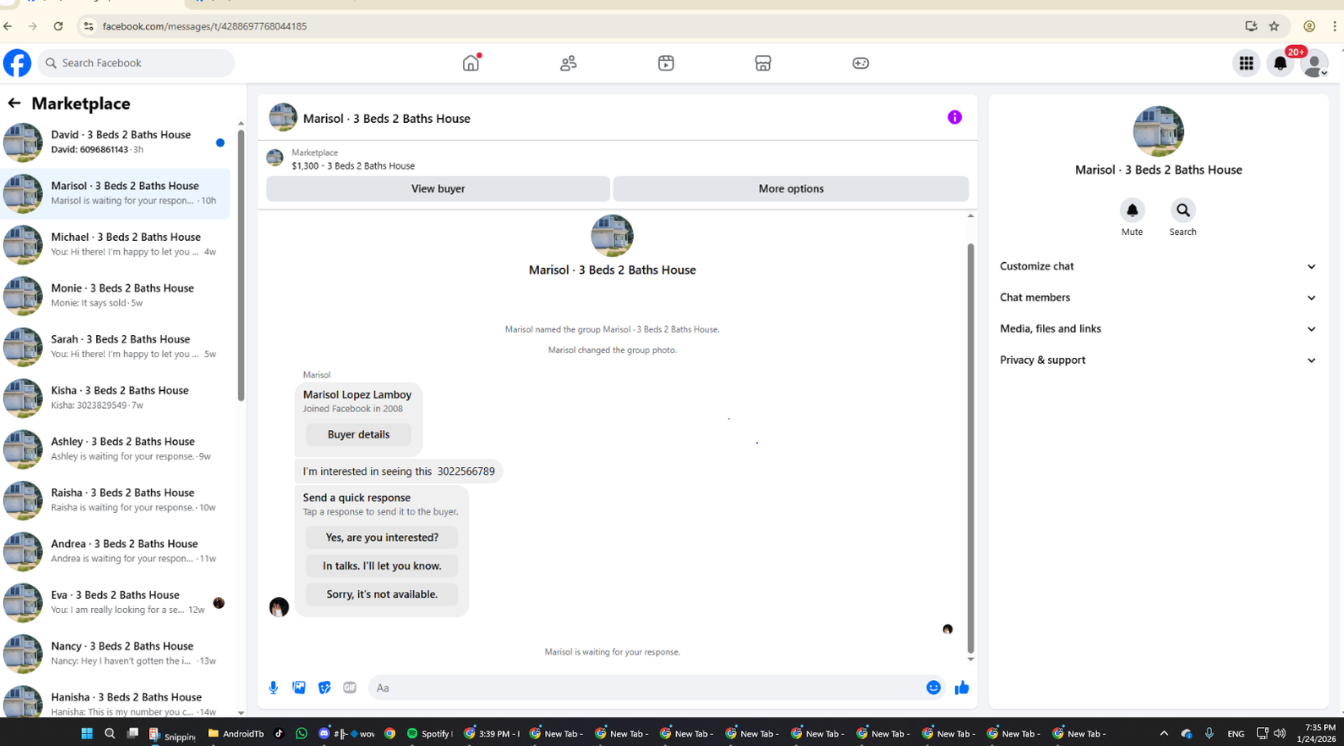
Task: Expand the Customize chat section
Action: pyautogui.click(x=1159, y=266)
